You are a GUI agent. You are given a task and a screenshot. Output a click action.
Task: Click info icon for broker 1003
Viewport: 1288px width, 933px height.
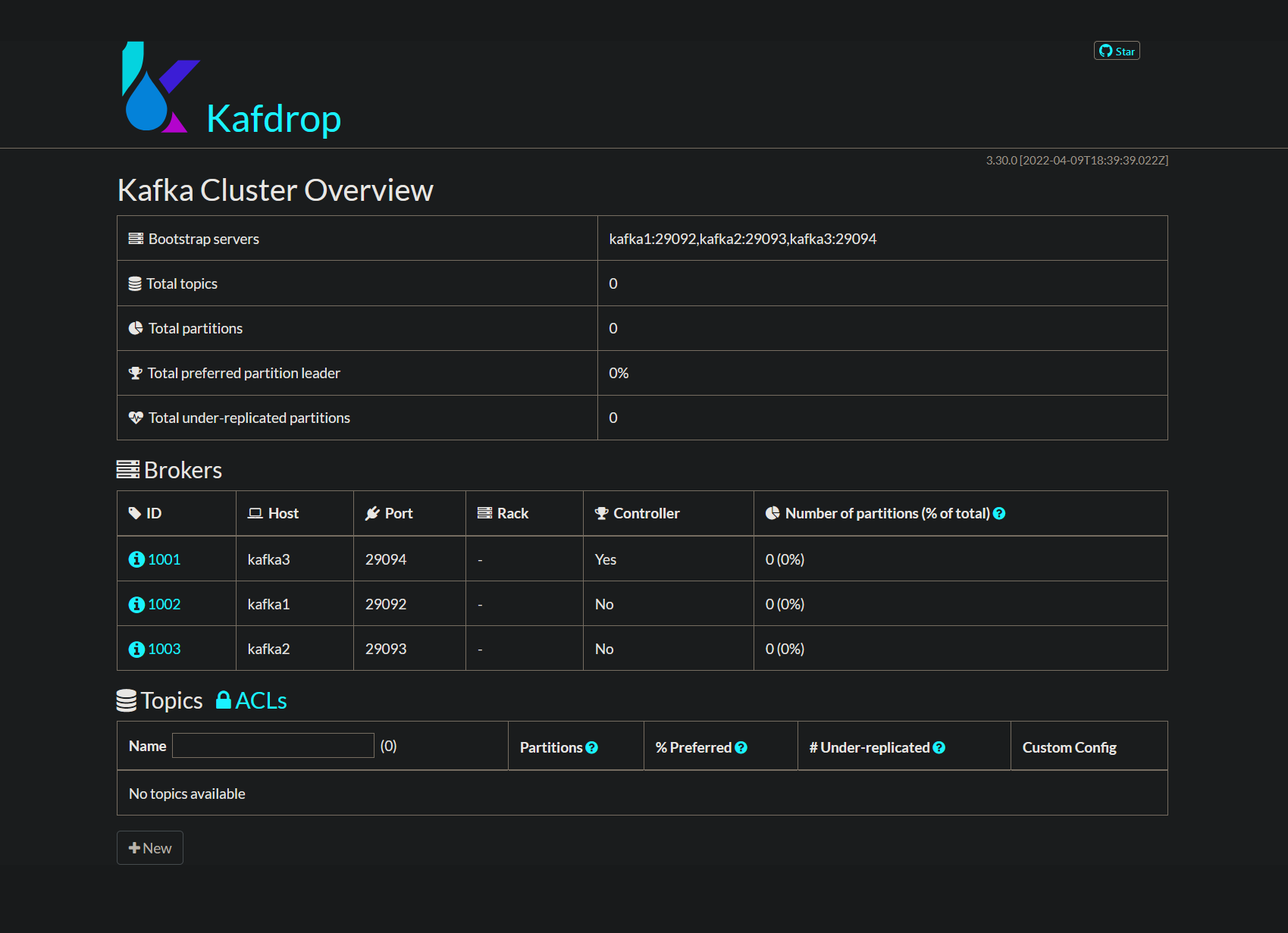(136, 649)
